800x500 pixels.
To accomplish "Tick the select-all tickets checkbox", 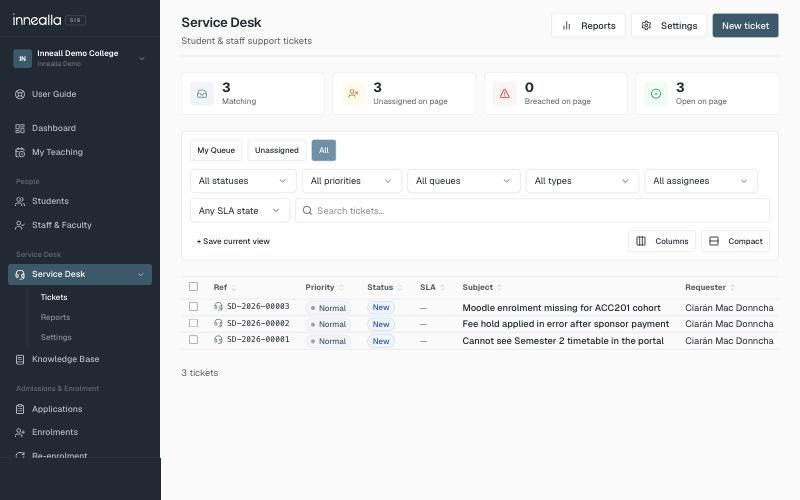I will pos(193,287).
